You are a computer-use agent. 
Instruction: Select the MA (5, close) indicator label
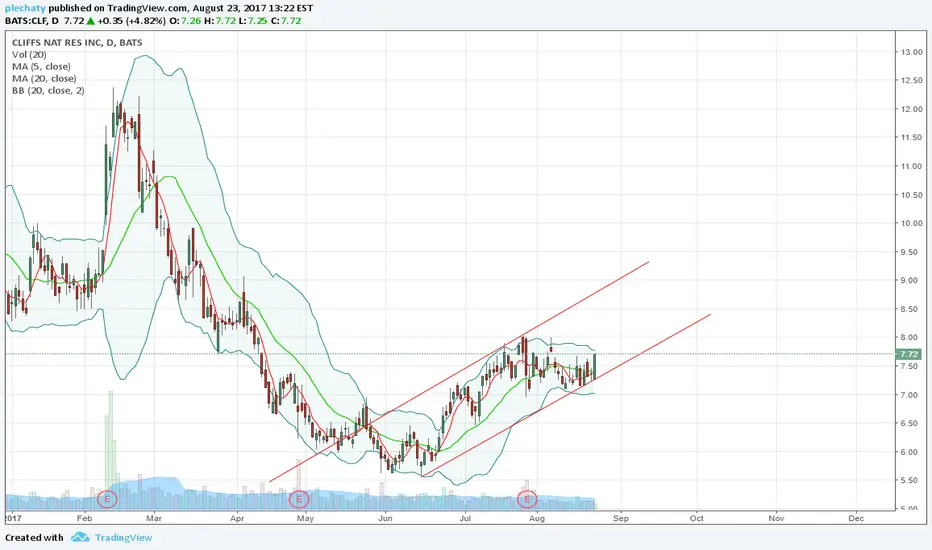pyautogui.click(x=41, y=67)
